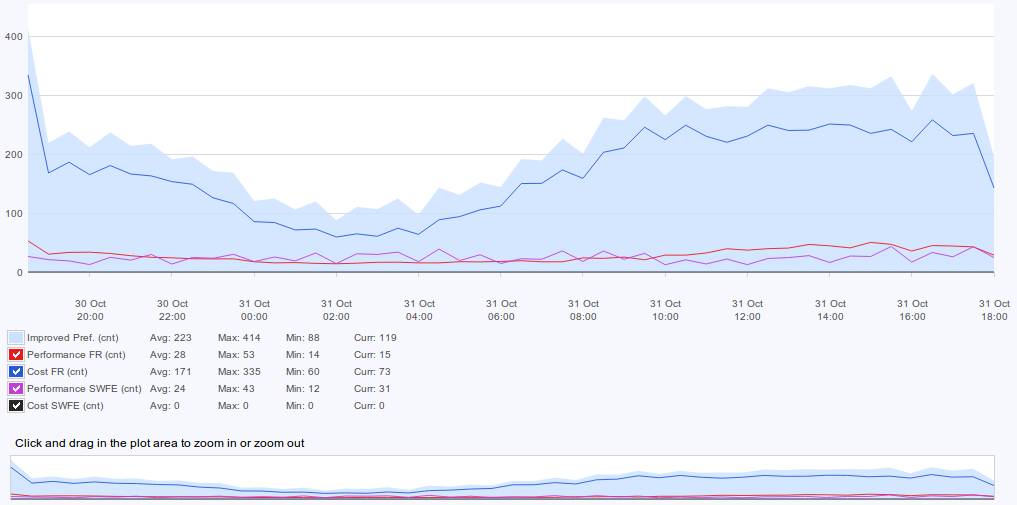Viewport: 1017px width, 505px height.
Task: Click the Avg: 24 value
Action: coord(167,388)
